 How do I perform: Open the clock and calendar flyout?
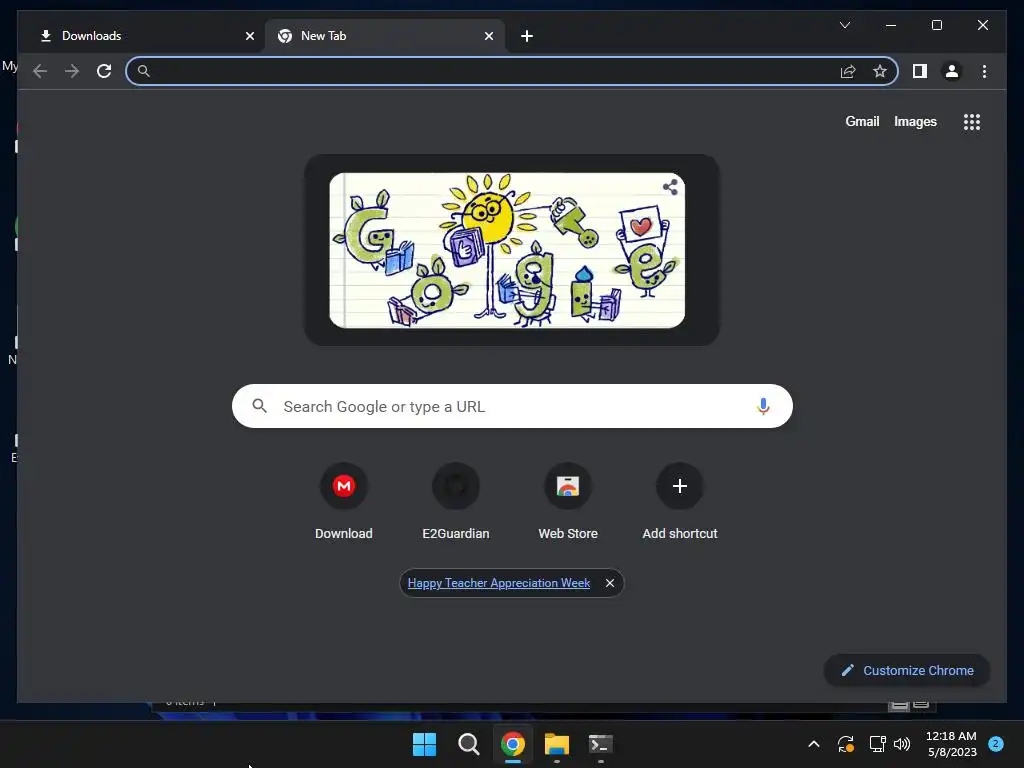pos(952,744)
